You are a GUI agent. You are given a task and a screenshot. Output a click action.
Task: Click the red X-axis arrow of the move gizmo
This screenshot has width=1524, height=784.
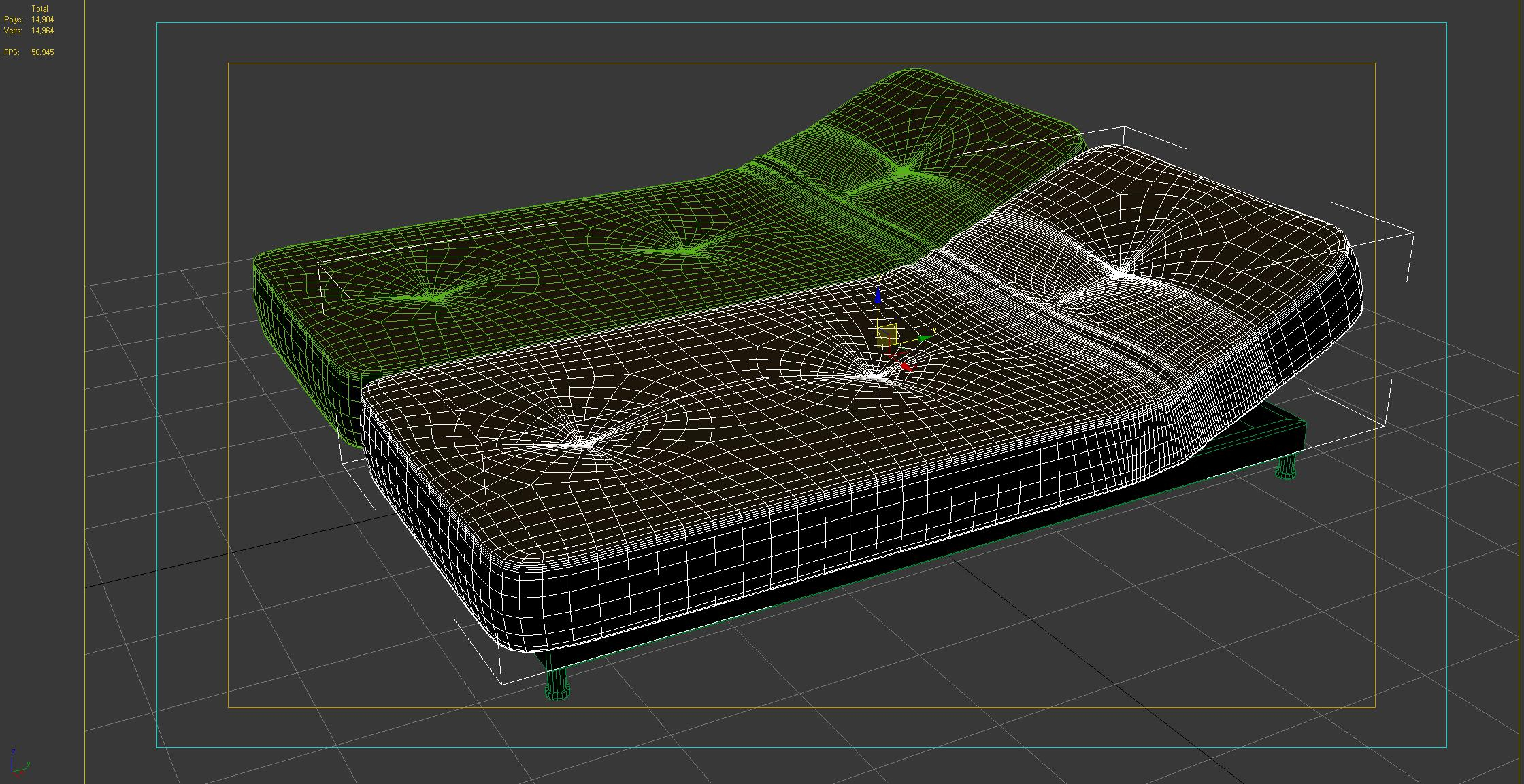pyautogui.click(x=907, y=367)
